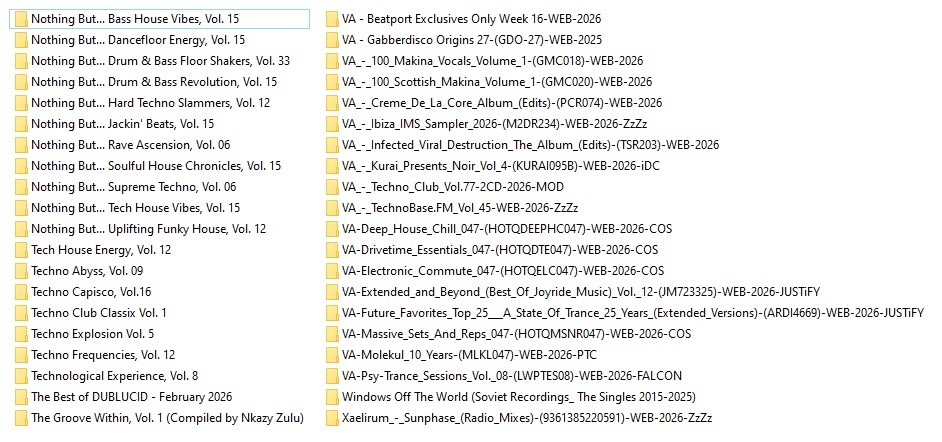Click folder icon beside Techno Abyss, Vol. 09

21,271
